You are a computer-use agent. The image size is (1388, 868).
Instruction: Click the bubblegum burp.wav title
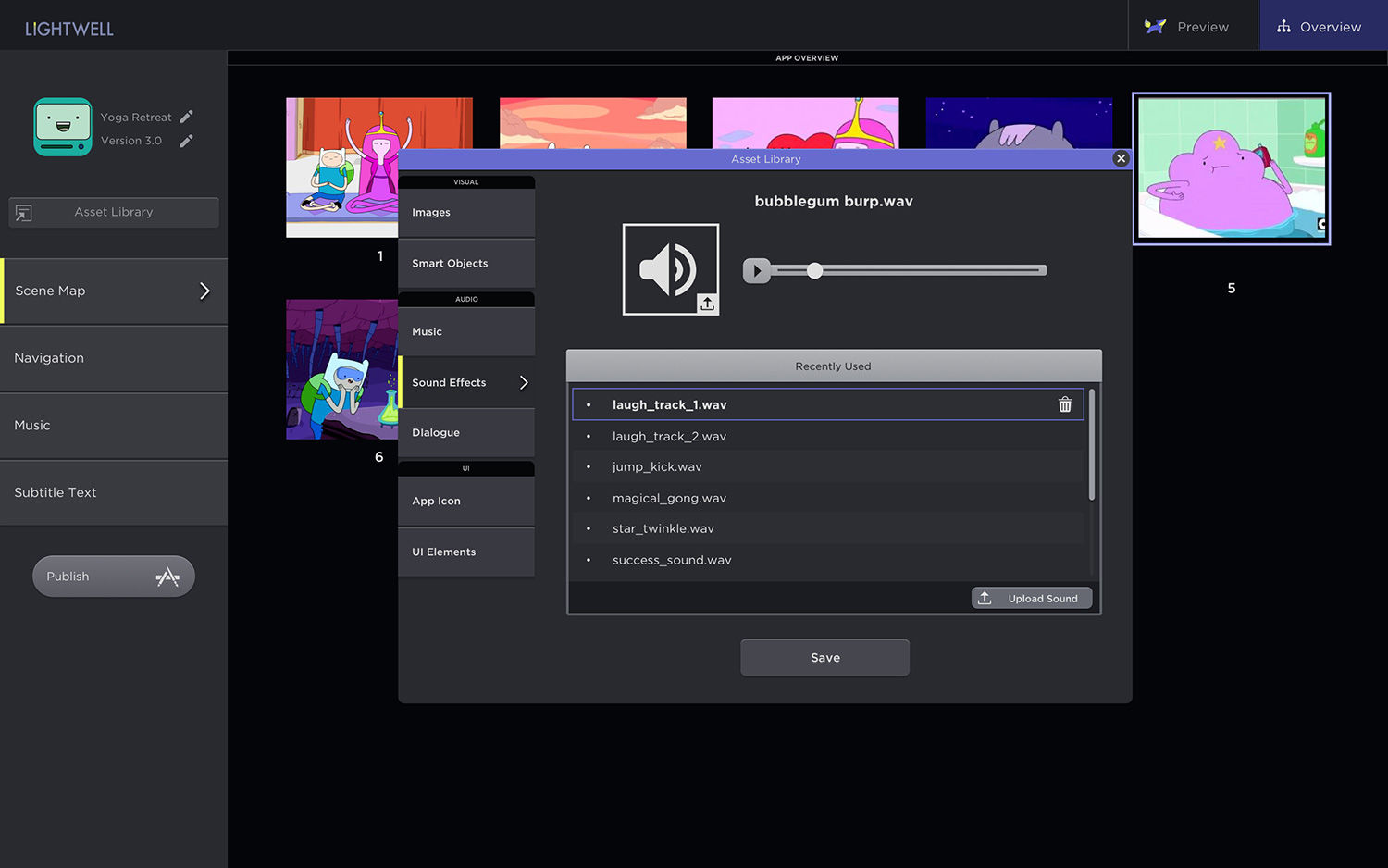coord(834,201)
